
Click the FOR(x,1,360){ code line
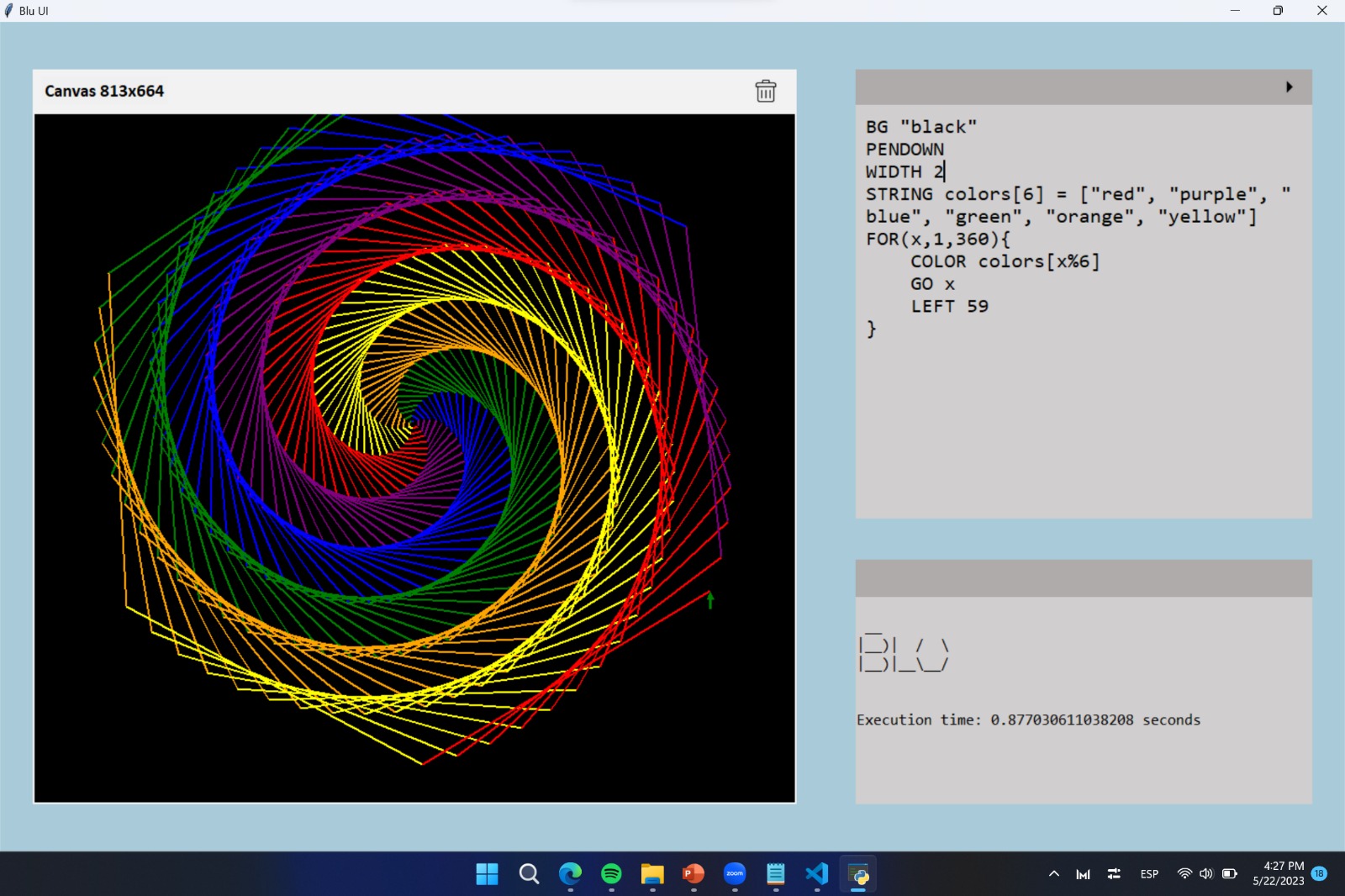pos(937,240)
